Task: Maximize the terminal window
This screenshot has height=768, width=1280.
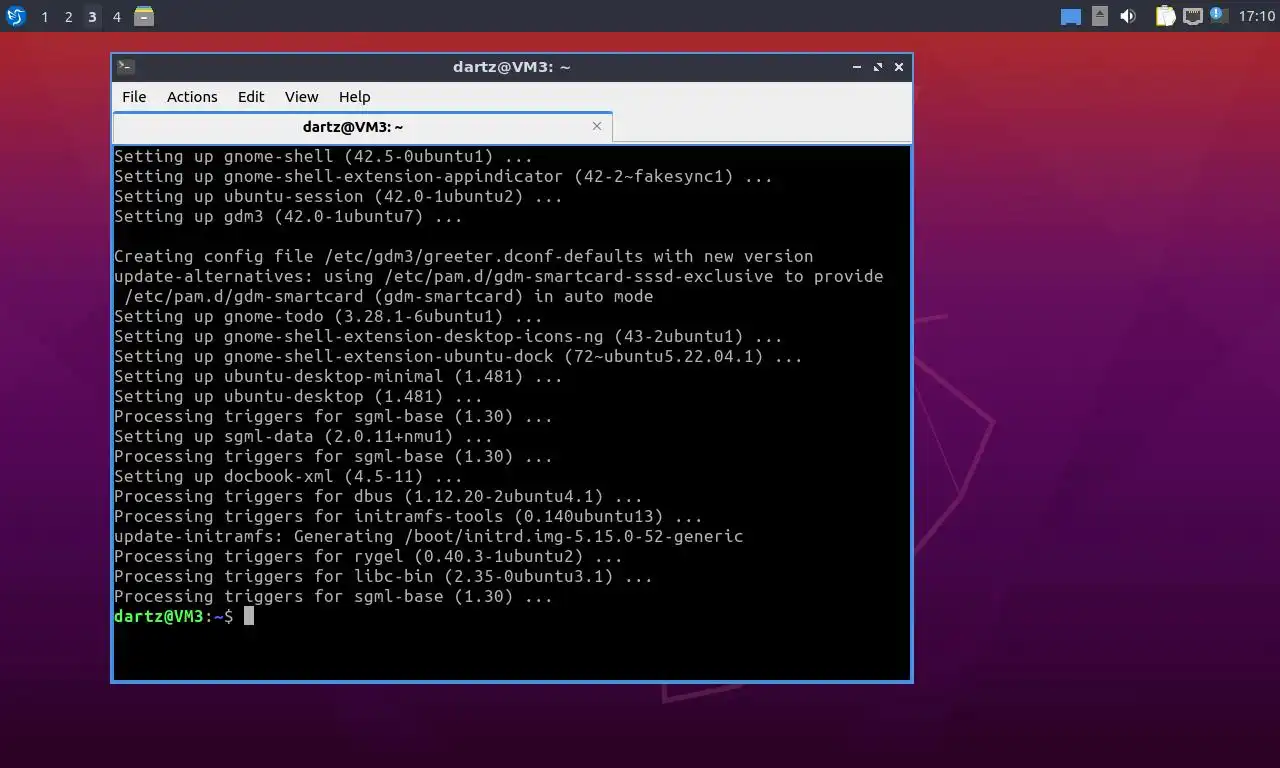Action: click(878, 67)
